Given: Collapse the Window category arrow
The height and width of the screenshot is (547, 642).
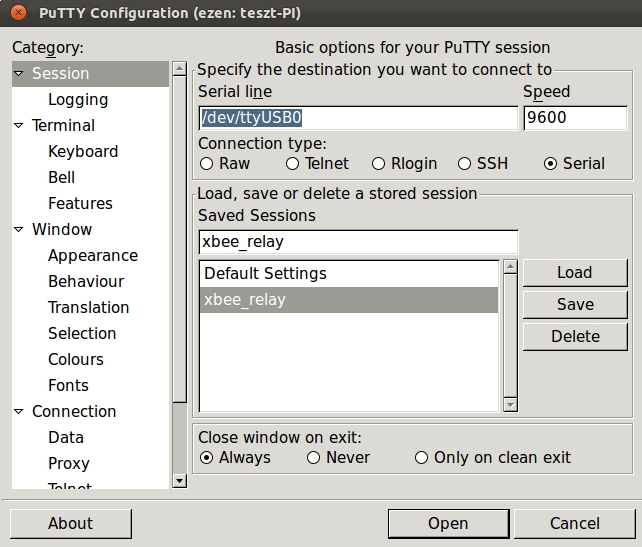Looking at the screenshot, I should (19, 230).
